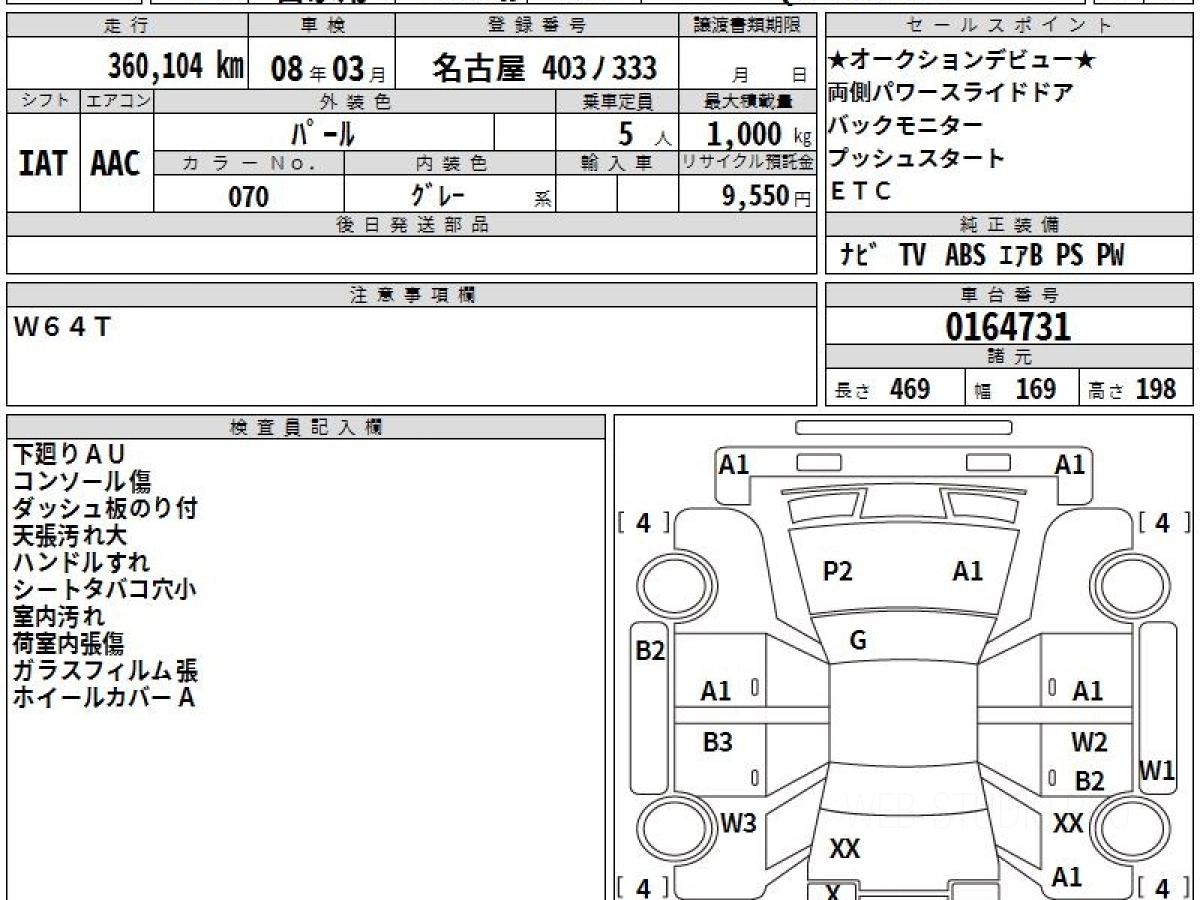
Task: Click the 諸元 header
Action: coord(1010,357)
